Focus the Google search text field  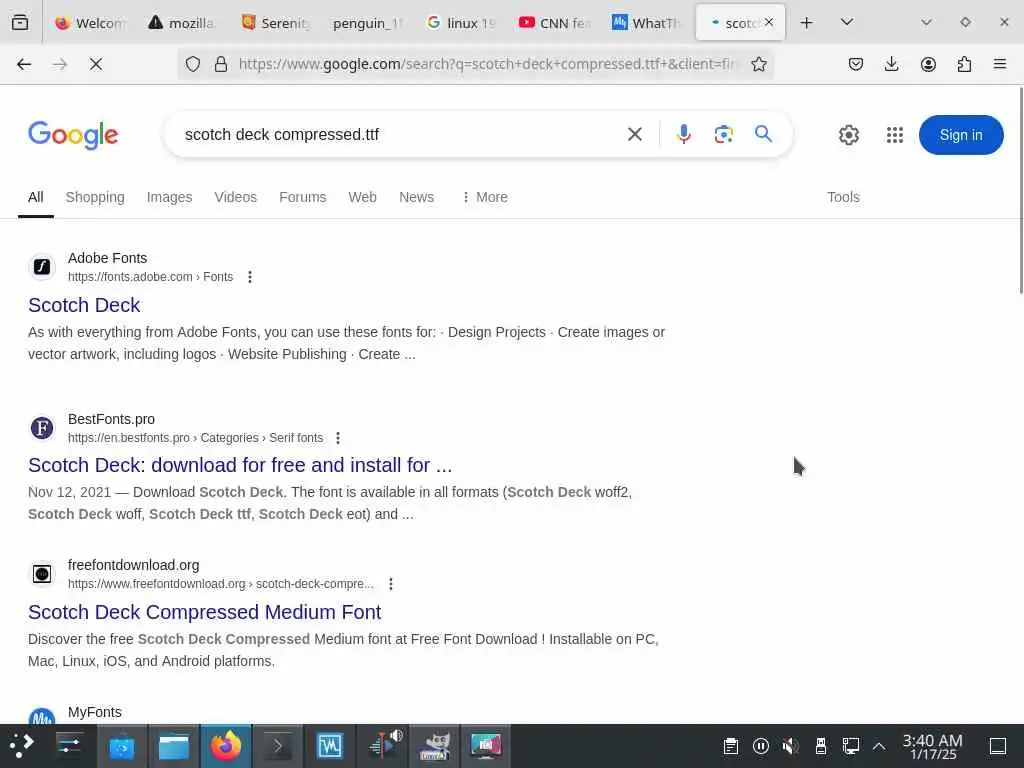[x=398, y=135]
